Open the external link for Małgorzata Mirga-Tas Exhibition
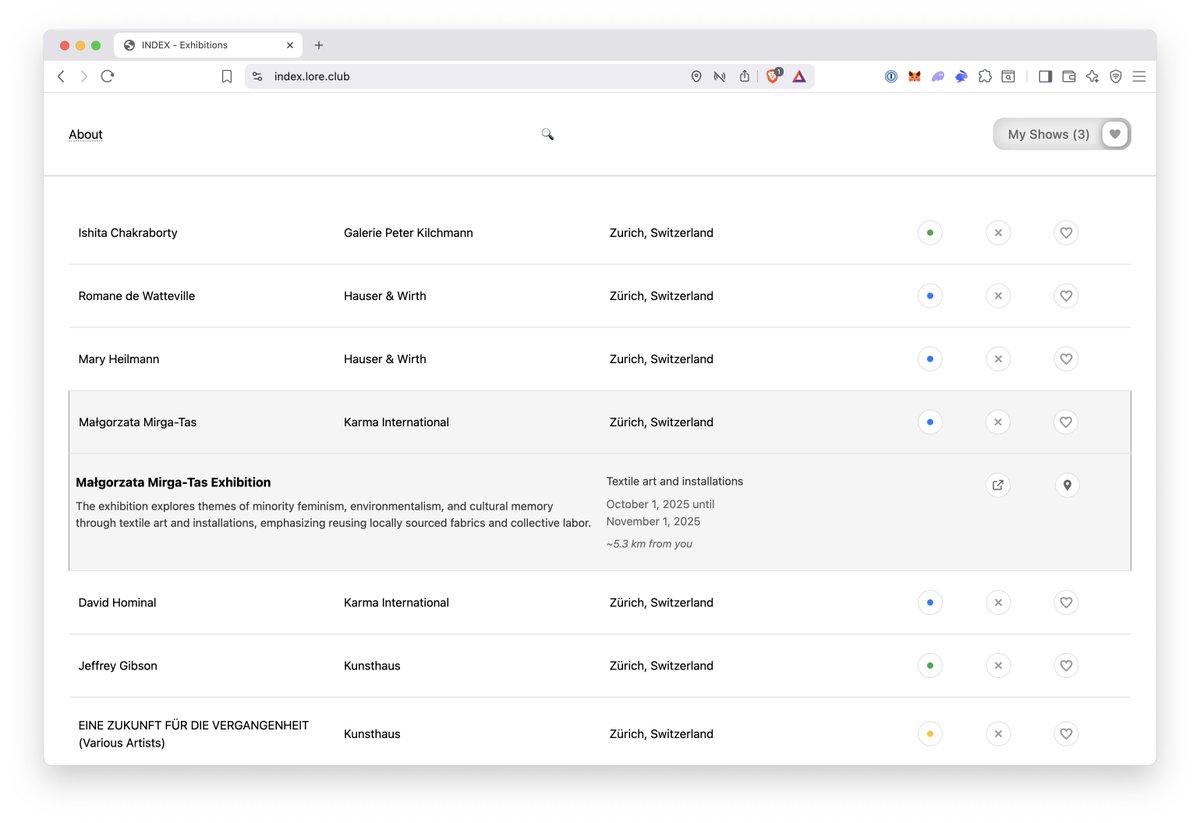The image size is (1200, 823). [997, 485]
